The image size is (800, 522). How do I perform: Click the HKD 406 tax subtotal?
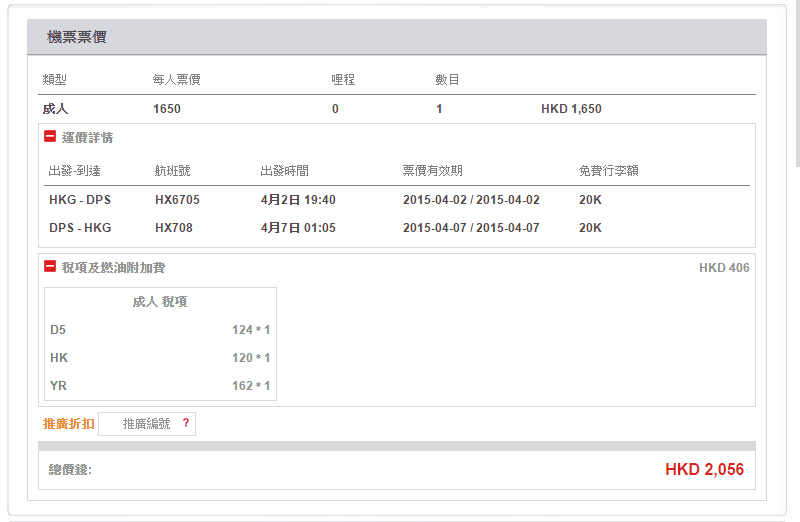click(724, 268)
